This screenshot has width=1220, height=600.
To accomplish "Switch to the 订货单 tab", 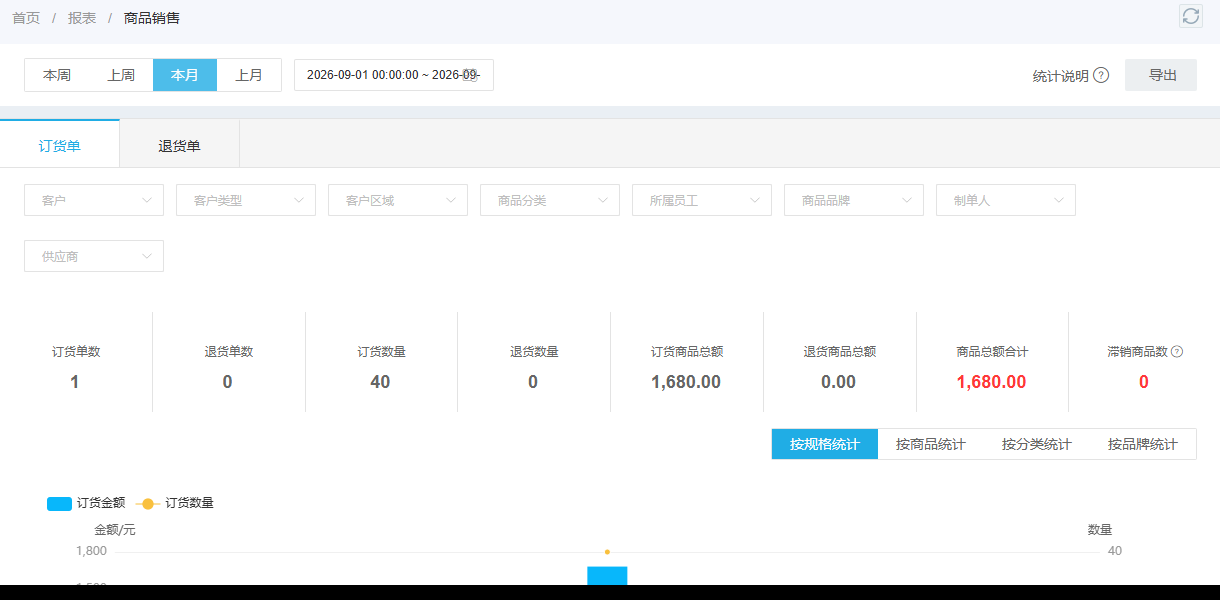I will [x=60, y=145].
